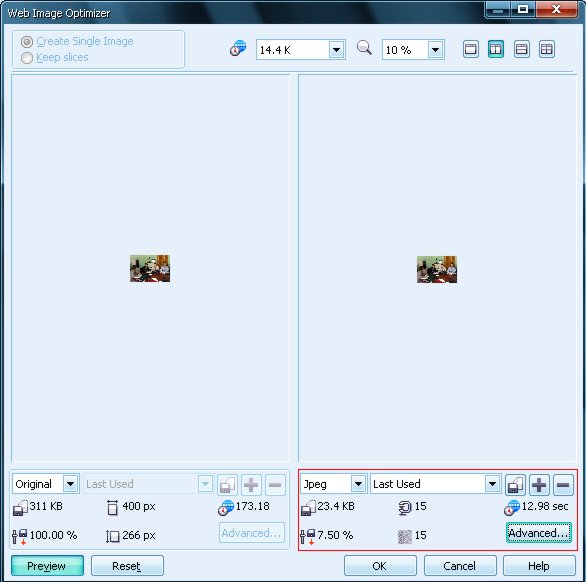The height and width of the screenshot is (582, 586).
Task: Remove preset with right pane minus icon
Action: [x=563, y=484]
